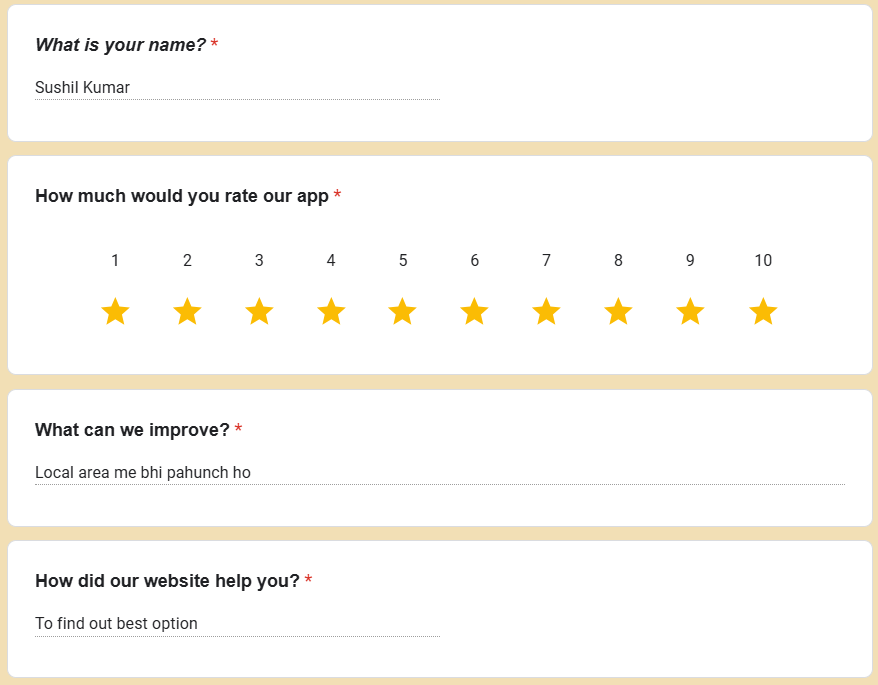Click the 'What can we improve?' question label

(x=132, y=430)
